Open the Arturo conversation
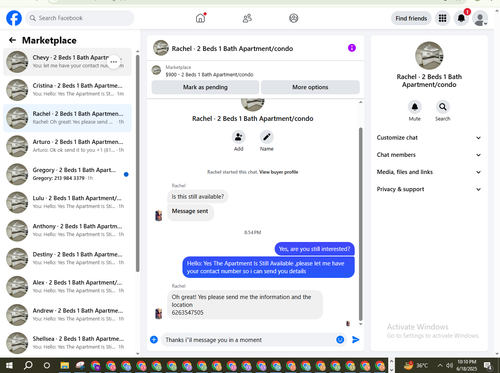Image resolution: width=500 pixels, height=373 pixels. [67, 146]
